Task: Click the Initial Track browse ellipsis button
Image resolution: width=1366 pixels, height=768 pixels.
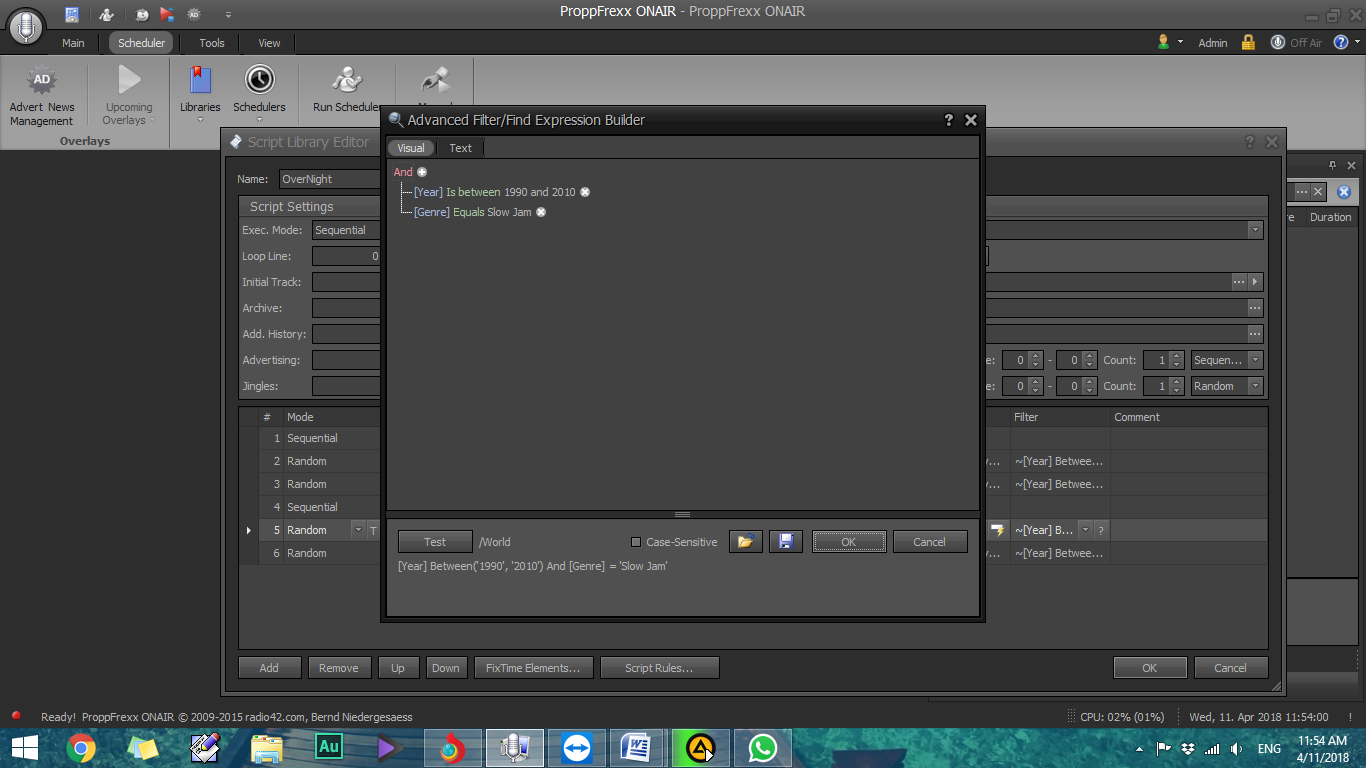Action: 1239,282
